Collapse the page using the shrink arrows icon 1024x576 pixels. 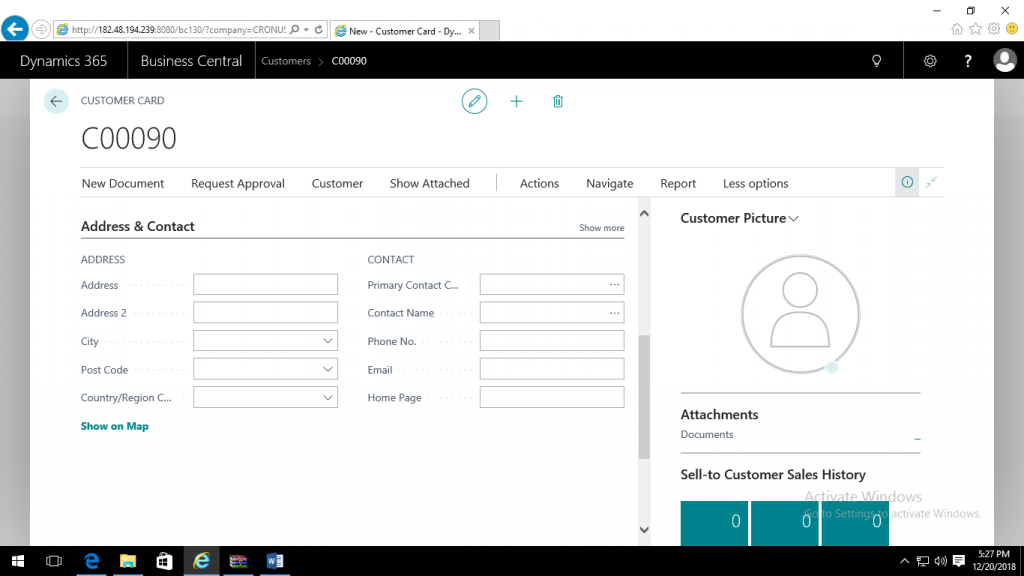coord(931,183)
